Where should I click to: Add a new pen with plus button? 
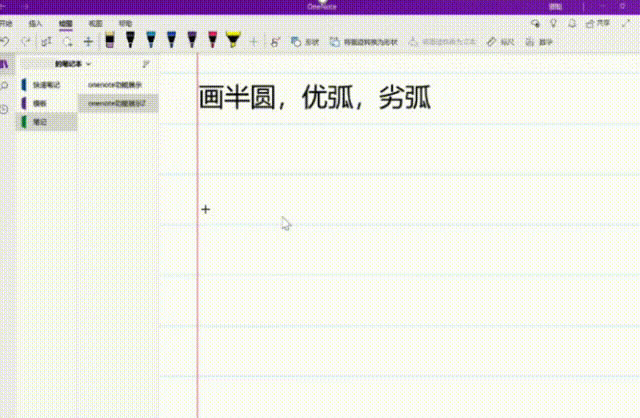point(253,42)
